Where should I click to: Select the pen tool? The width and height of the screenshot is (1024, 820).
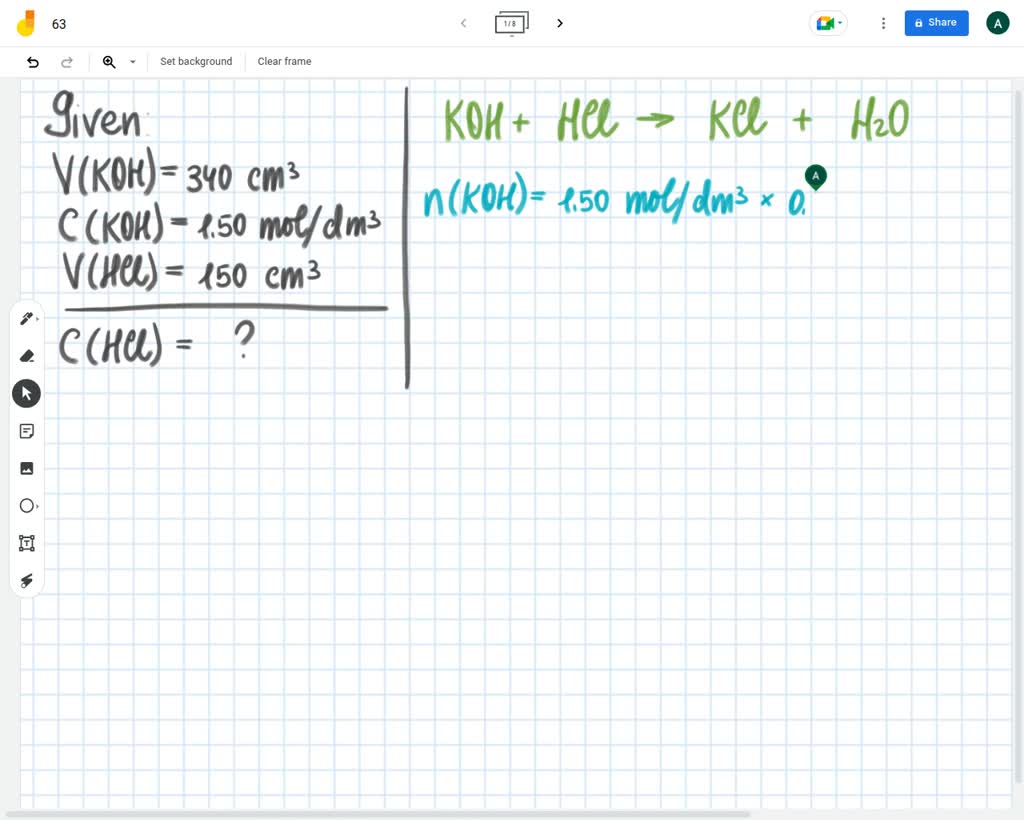click(24, 318)
